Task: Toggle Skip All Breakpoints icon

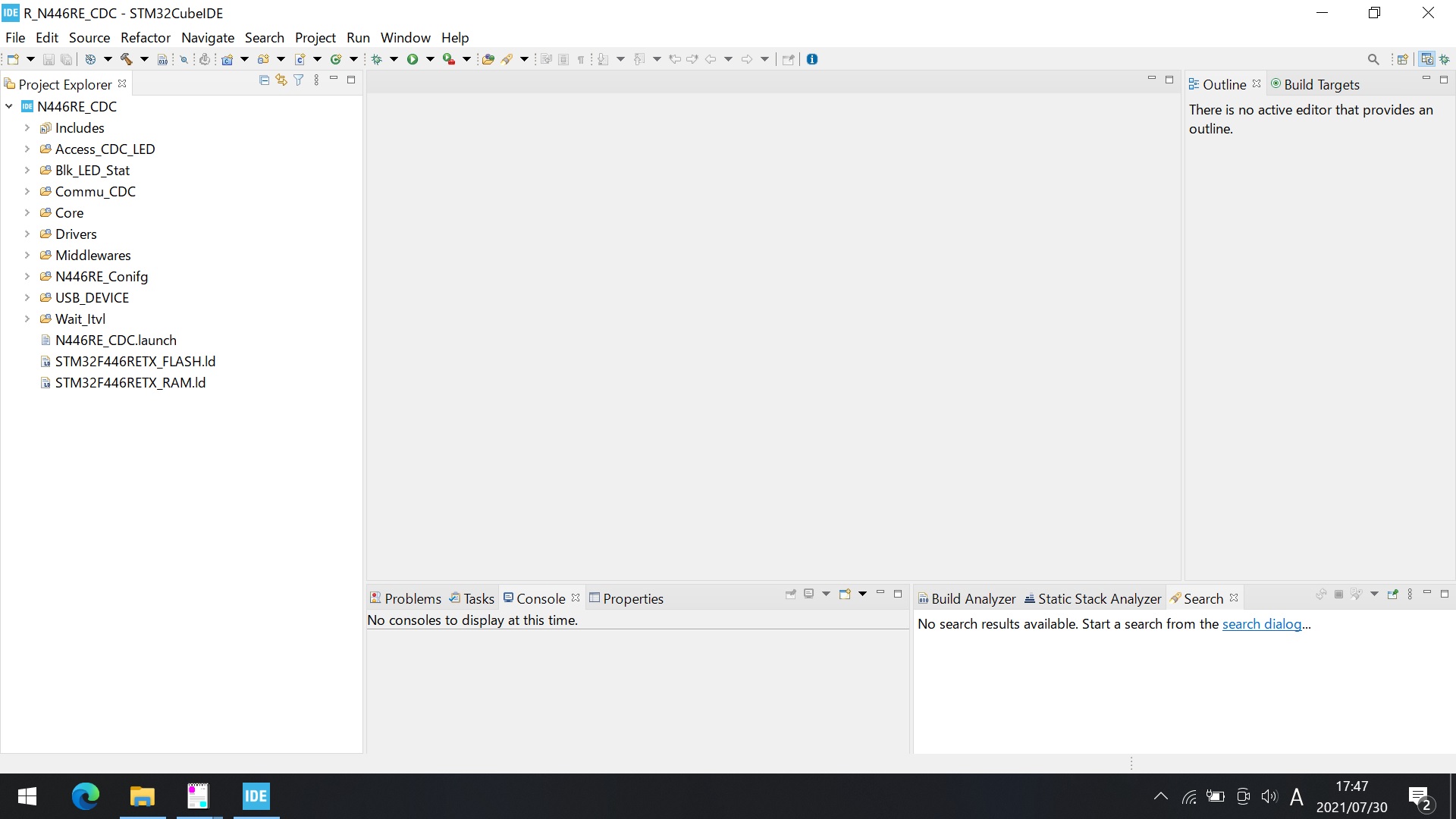Action: [x=184, y=59]
